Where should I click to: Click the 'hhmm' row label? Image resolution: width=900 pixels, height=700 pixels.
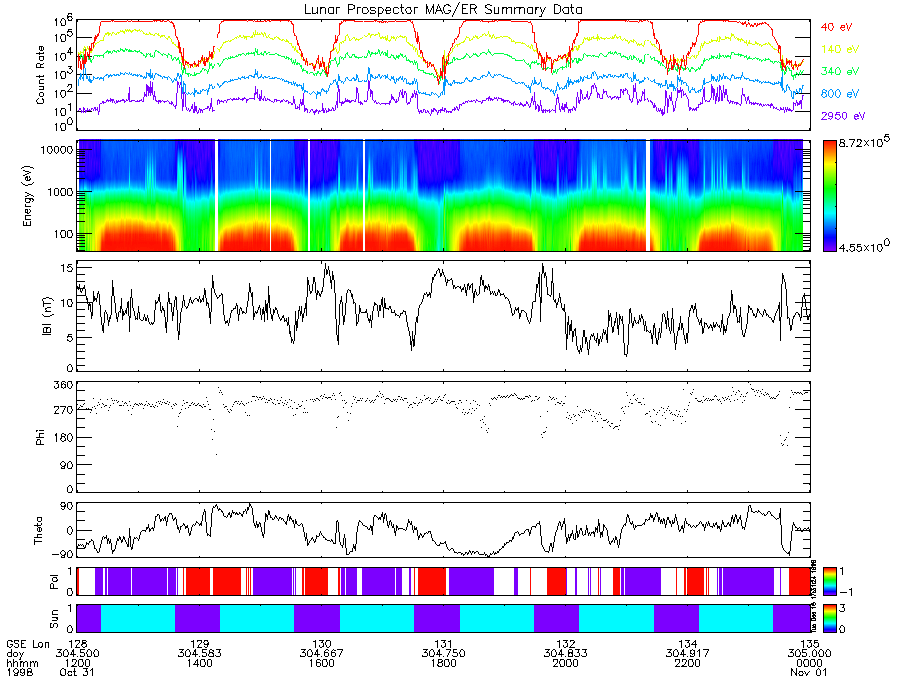tap(22, 663)
